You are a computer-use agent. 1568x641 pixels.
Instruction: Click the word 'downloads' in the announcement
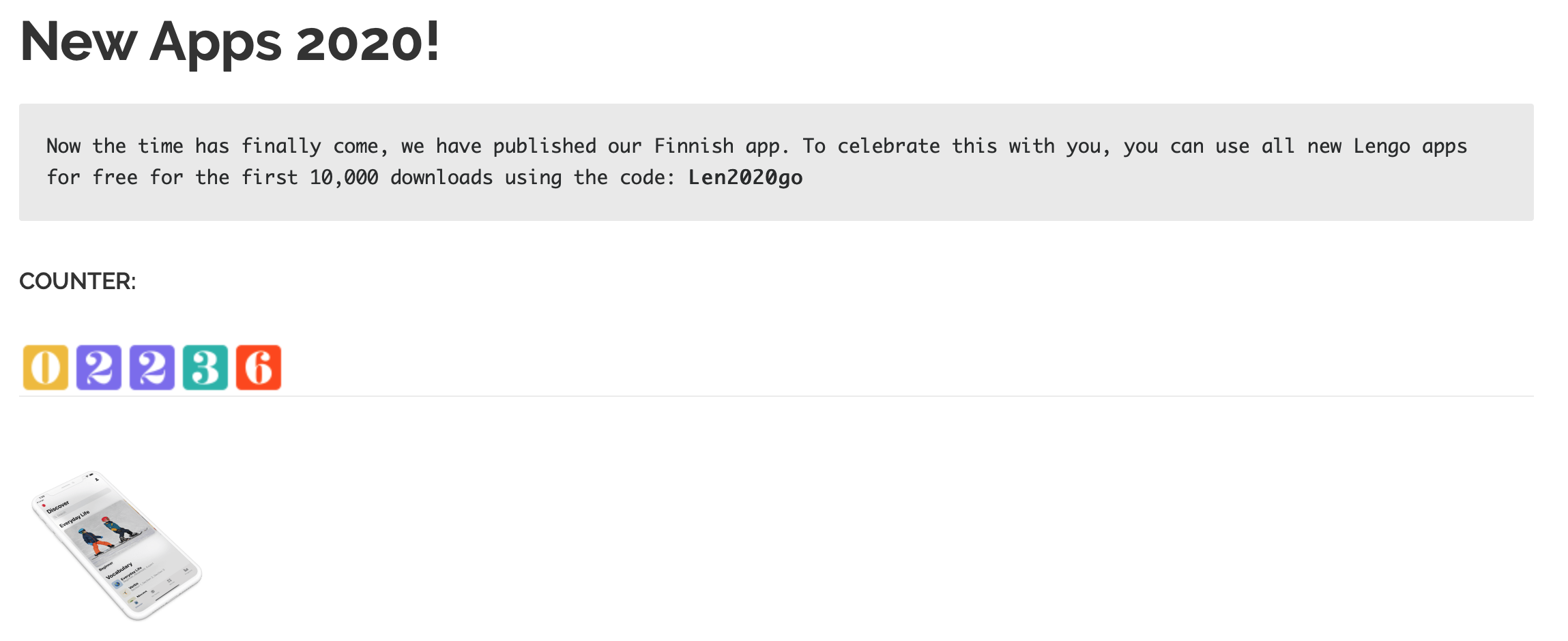441,177
